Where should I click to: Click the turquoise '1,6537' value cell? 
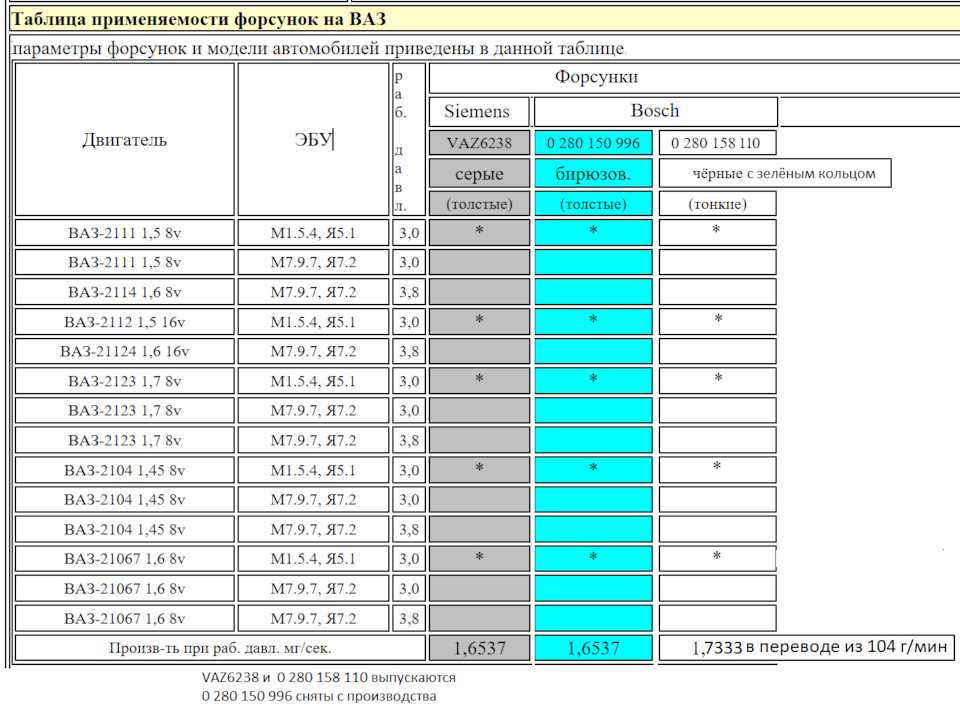(593, 648)
